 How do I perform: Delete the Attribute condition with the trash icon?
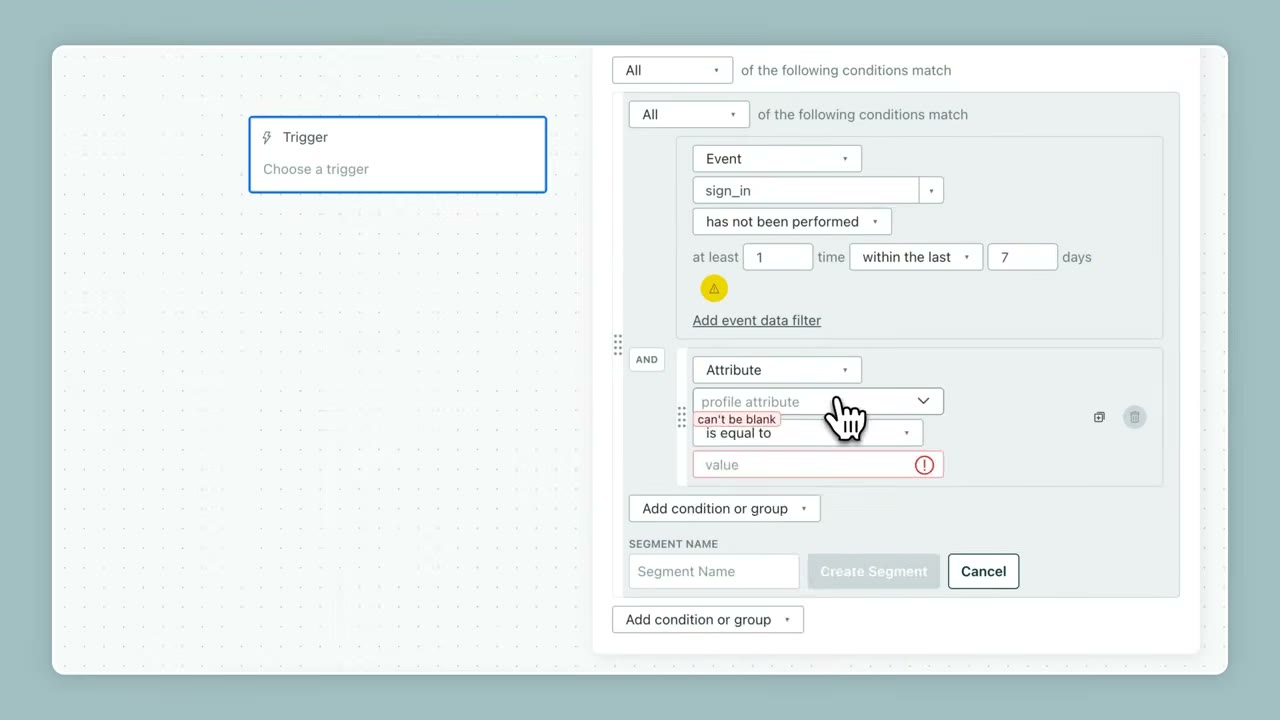[1134, 417]
